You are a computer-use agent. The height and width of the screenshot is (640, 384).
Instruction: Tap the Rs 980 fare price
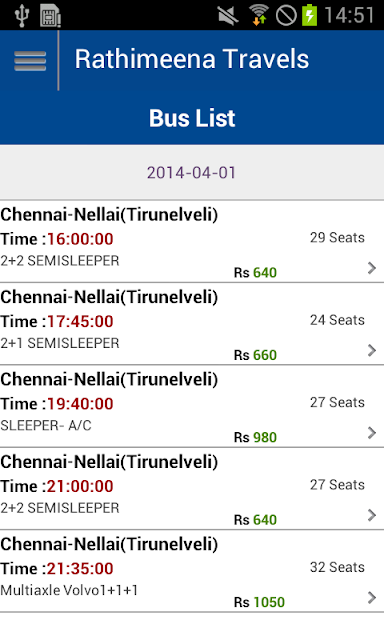click(255, 438)
